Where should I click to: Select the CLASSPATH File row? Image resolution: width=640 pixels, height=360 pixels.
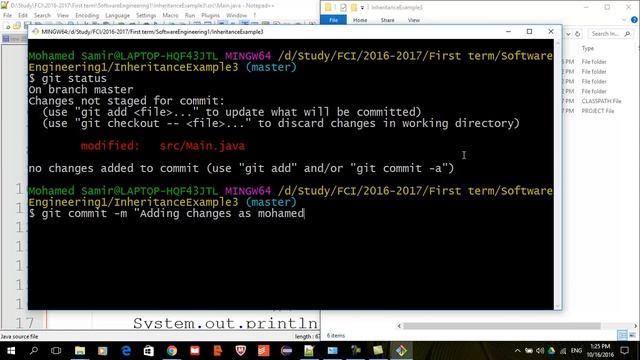tap(601, 101)
